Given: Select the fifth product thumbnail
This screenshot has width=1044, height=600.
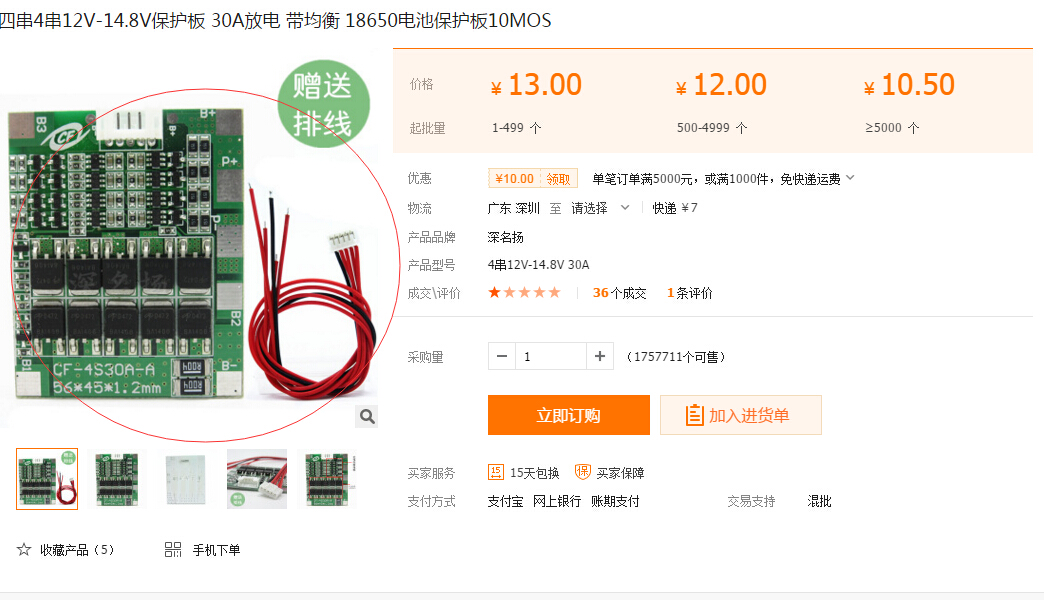Looking at the screenshot, I should pos(328,479).
